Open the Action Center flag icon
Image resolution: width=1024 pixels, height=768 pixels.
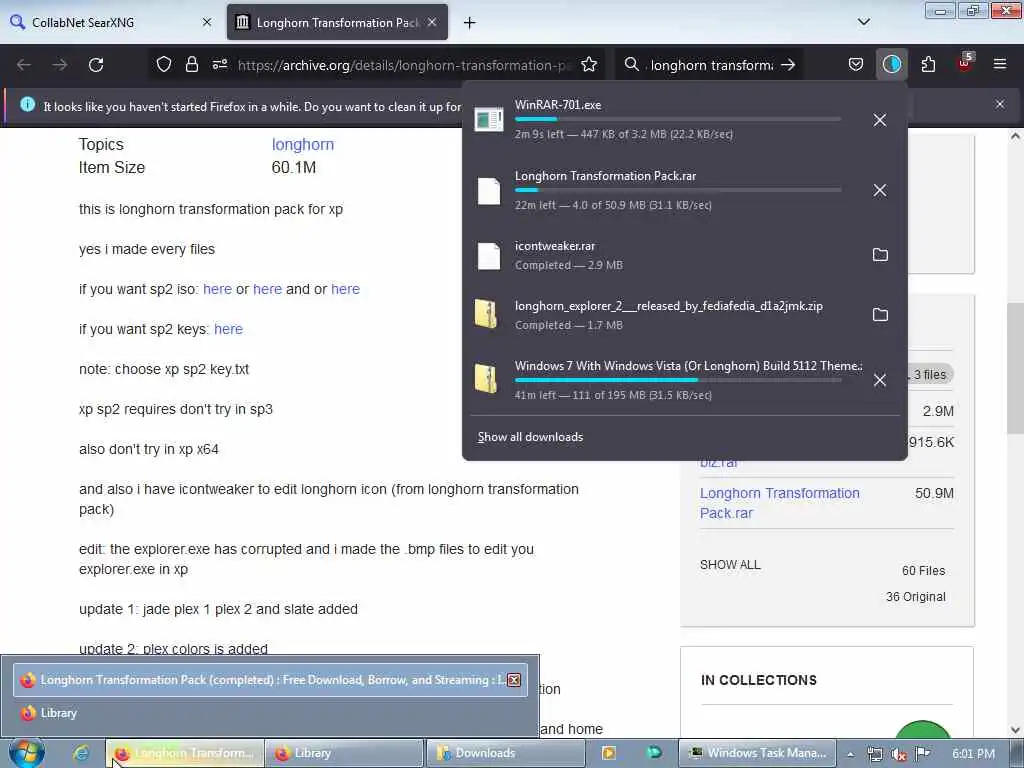(923, 754)
